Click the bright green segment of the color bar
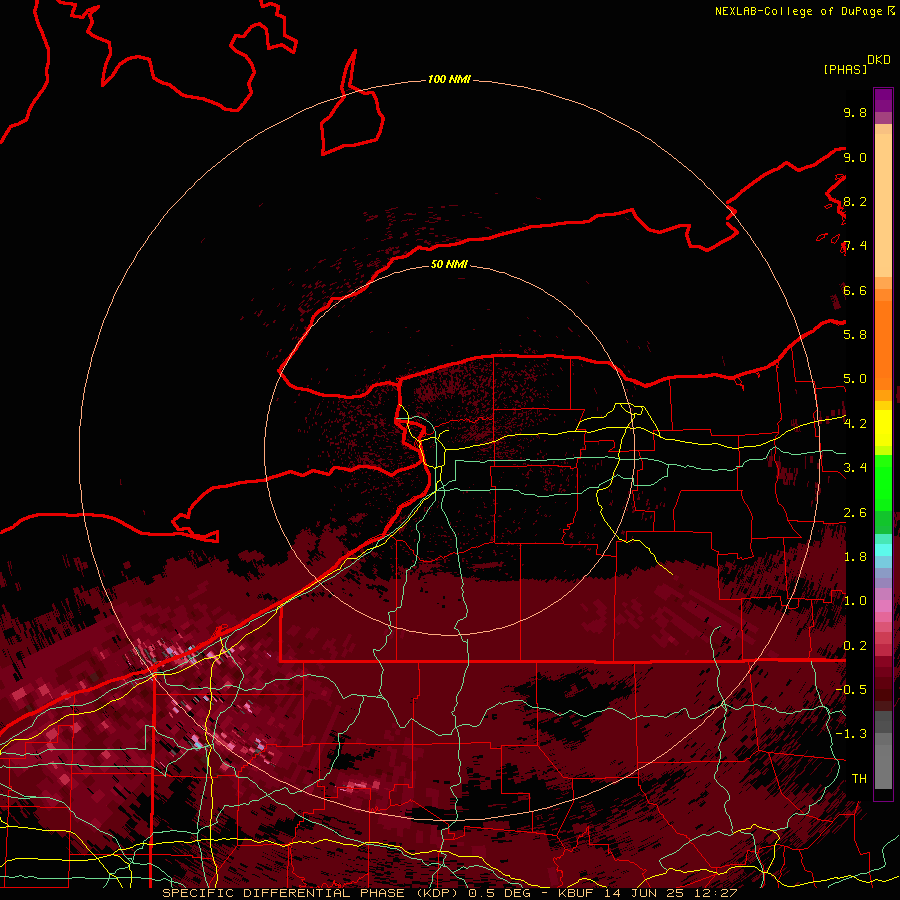Viewport: 900px width, 900px height. (x=883, y=483)
